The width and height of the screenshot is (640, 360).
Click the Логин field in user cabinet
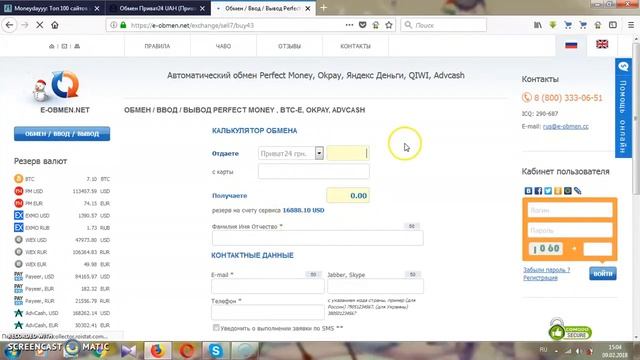pos(570,210)
